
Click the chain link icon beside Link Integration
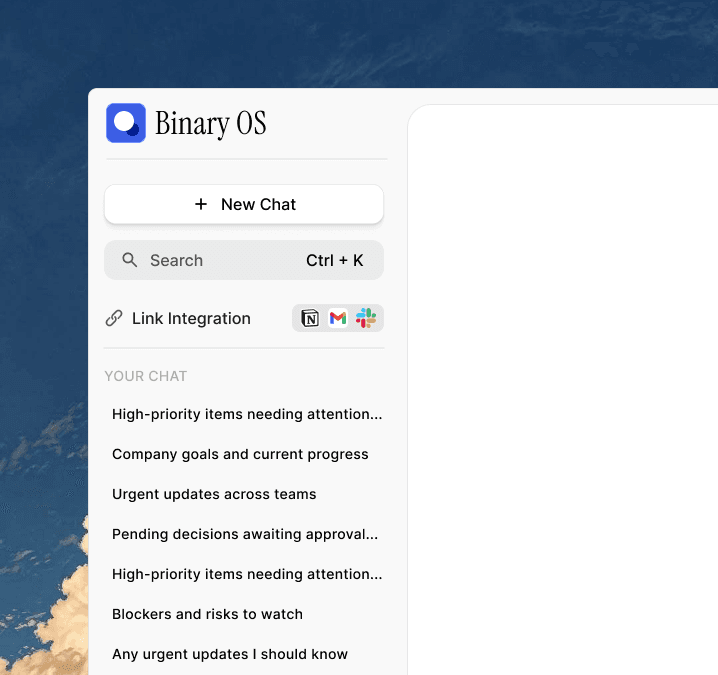[x=114, y=318]
